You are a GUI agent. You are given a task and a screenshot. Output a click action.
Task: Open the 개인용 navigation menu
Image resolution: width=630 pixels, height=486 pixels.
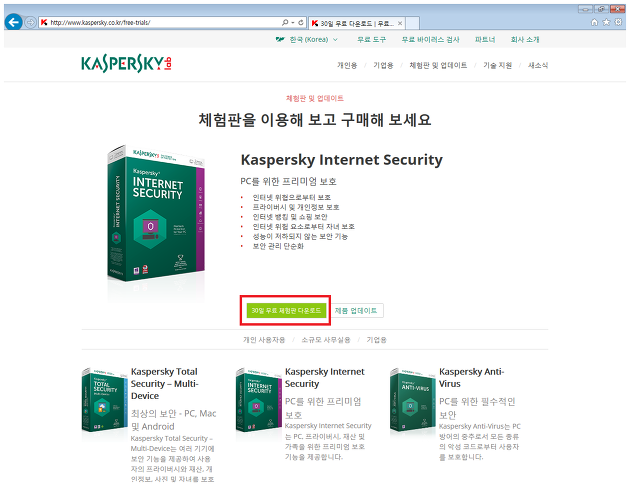347,65
